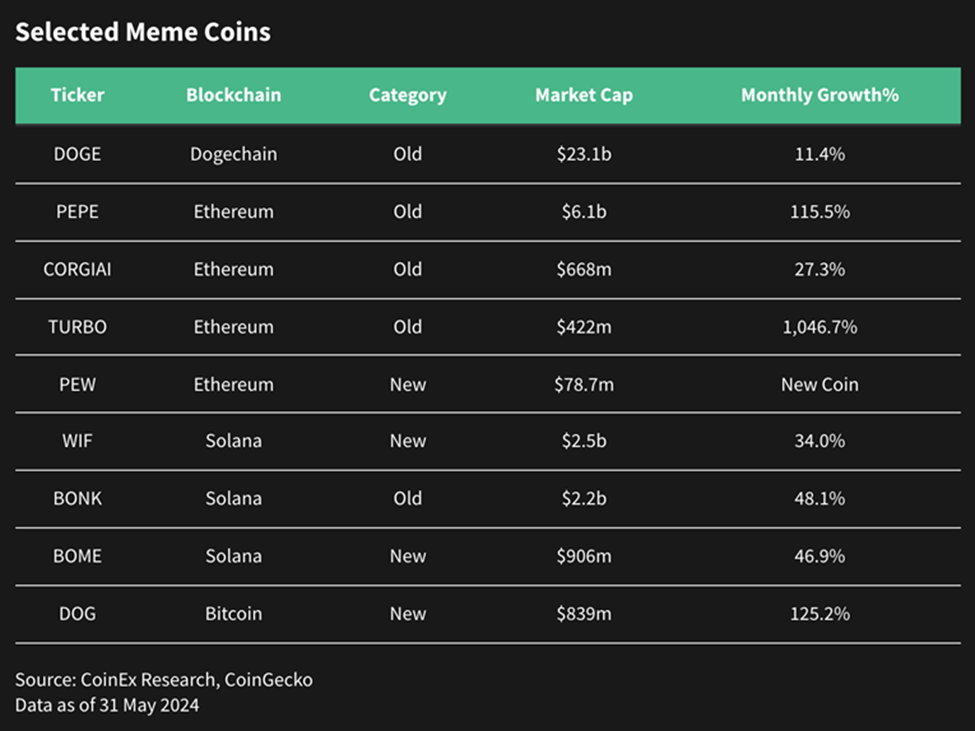Click the CoinEx Research, CoinGecko source line
The width and height of the screenshot is (975, 731).
(163, 680)
